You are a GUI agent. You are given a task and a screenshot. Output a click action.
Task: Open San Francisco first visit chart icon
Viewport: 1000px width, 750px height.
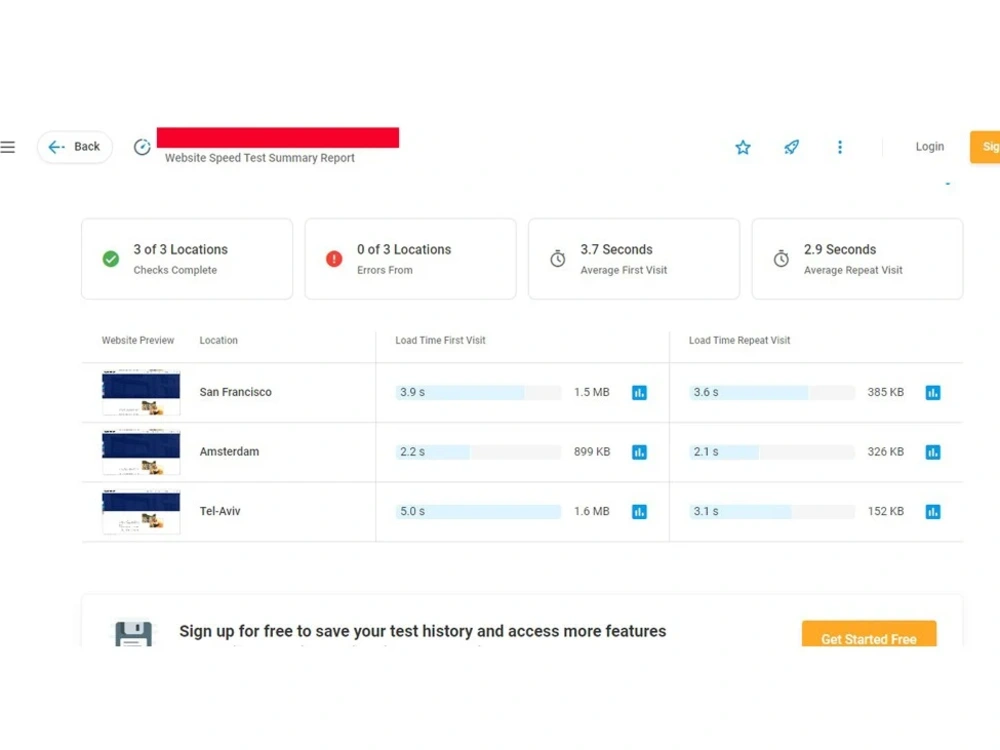click(x=640, y=393)
